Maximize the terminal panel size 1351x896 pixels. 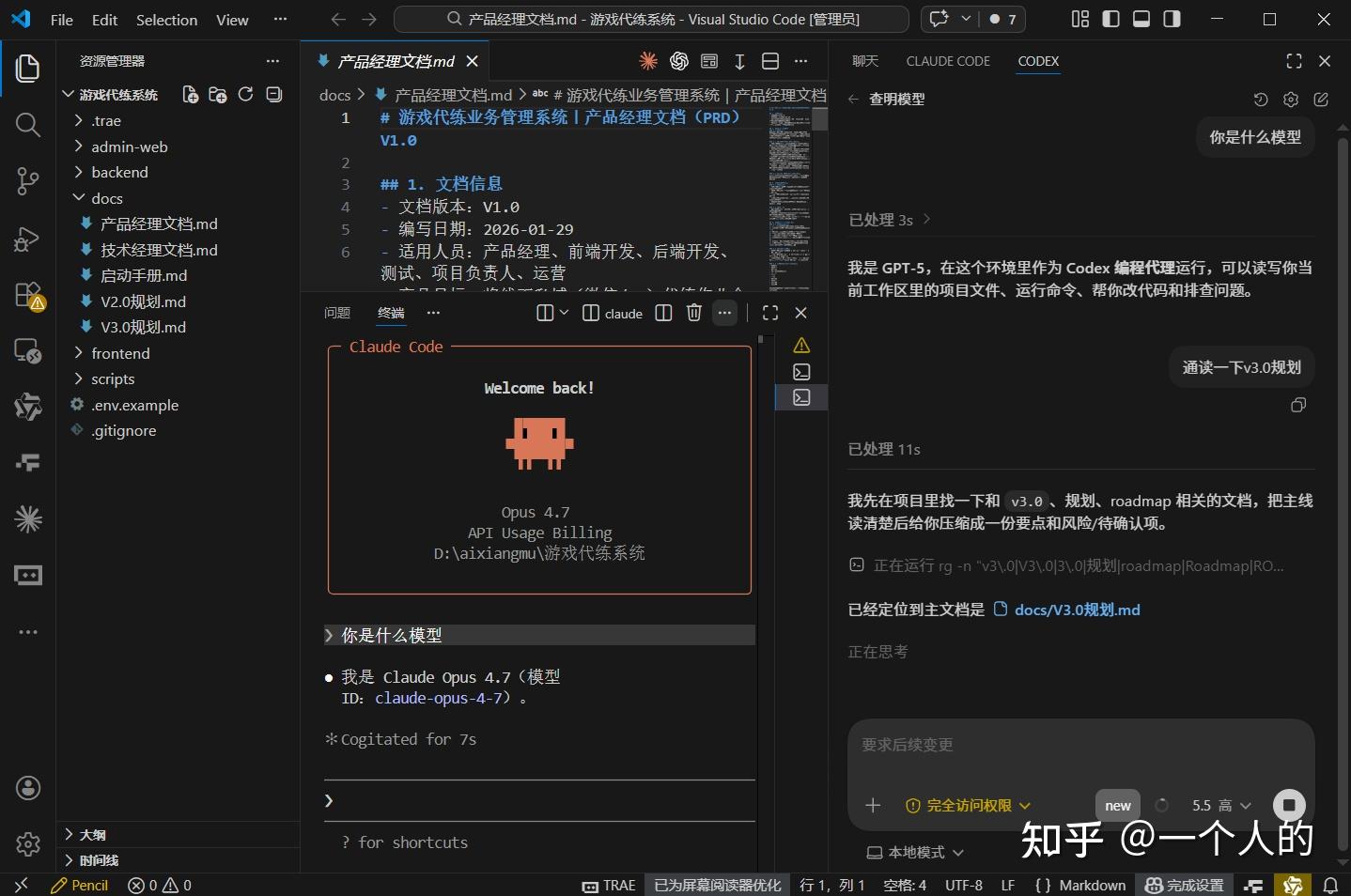coord(770,313)
